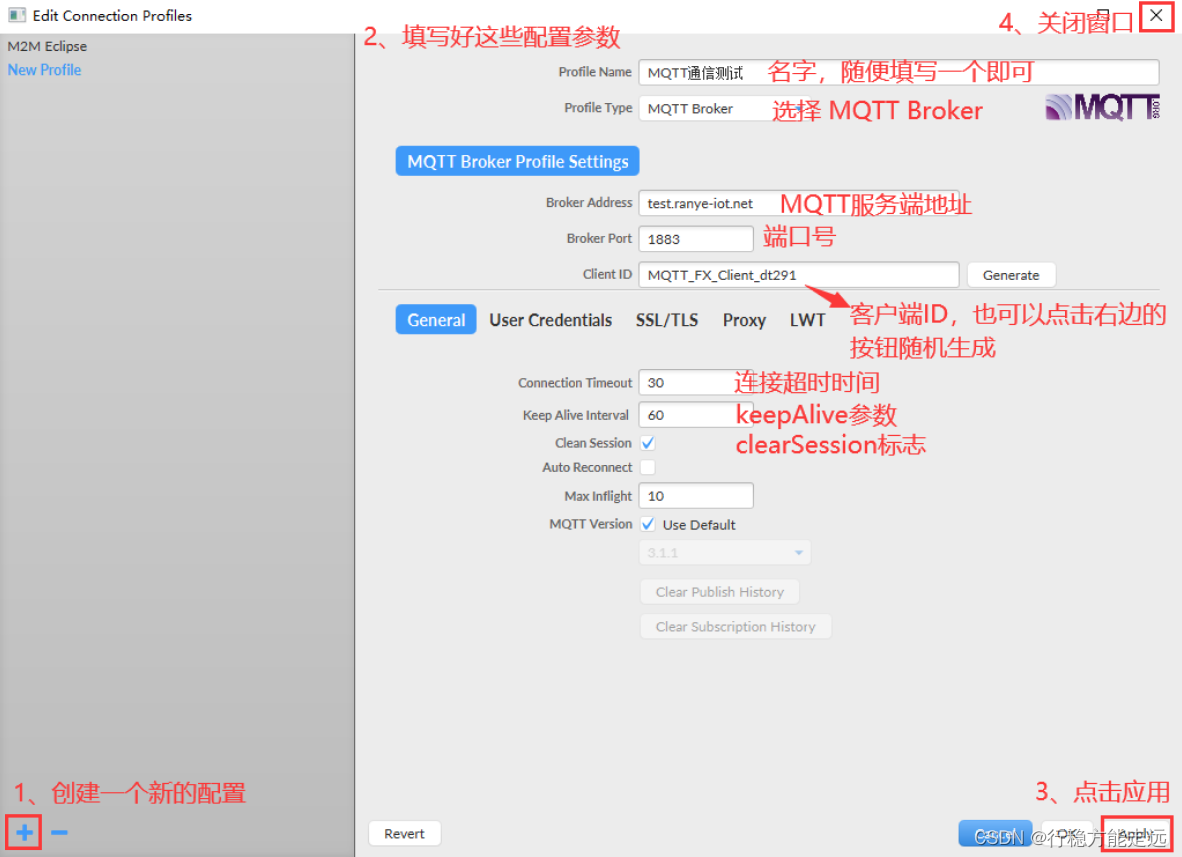This screenshot has height=857, width=1182.
Task: Select New Profile in the sidebar
Action: point(44,69)
